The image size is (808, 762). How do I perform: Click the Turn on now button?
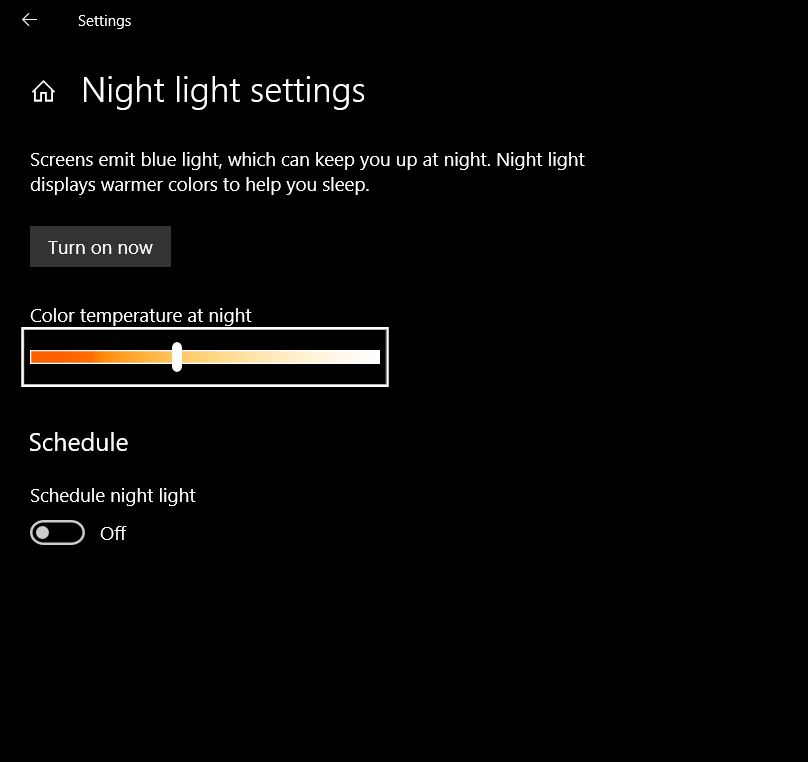point(100,247)
